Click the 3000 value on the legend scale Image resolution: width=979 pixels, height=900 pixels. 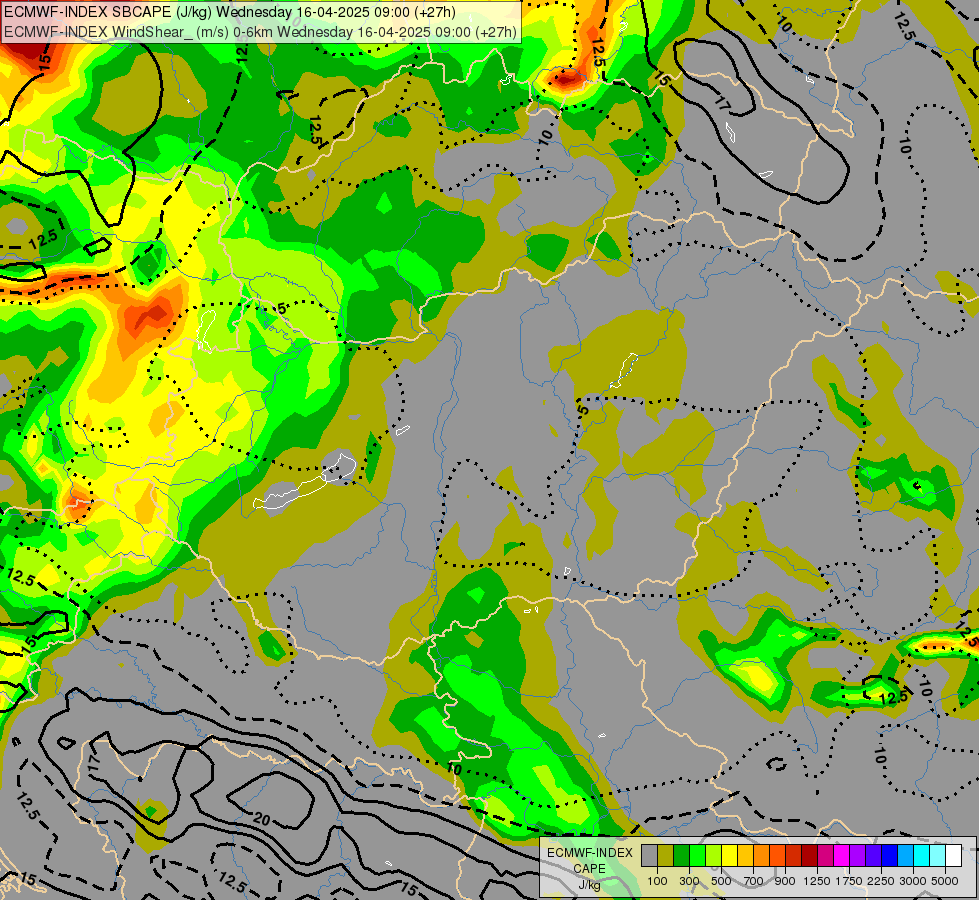click(913, 881)
